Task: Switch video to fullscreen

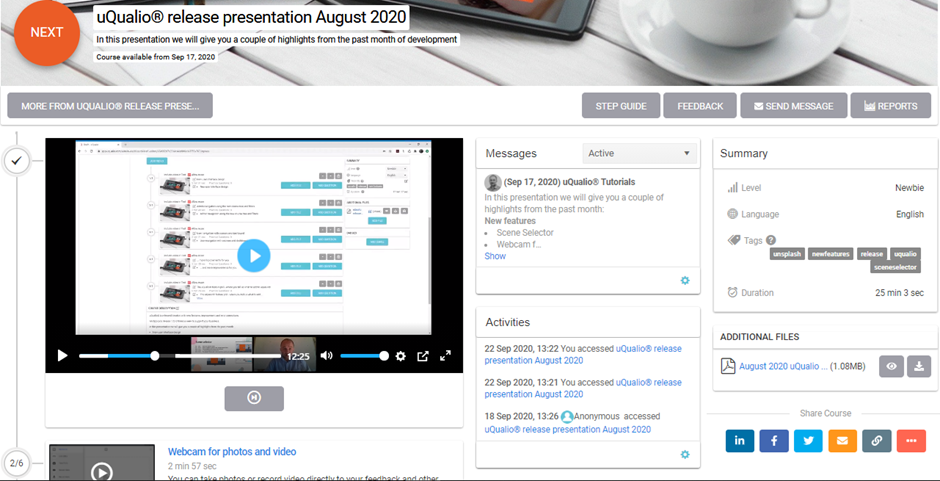Action: click(x=445, y=356)
